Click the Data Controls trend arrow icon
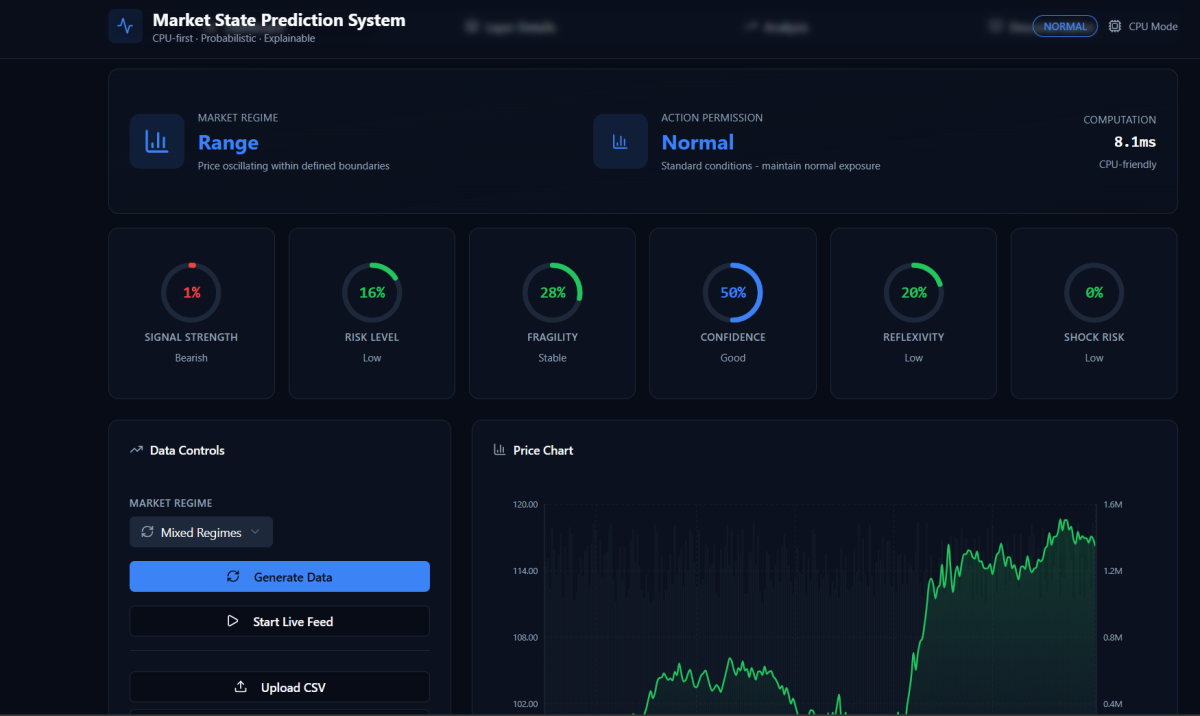Screen dimensions: 1200x716 [x=136, y=451]
